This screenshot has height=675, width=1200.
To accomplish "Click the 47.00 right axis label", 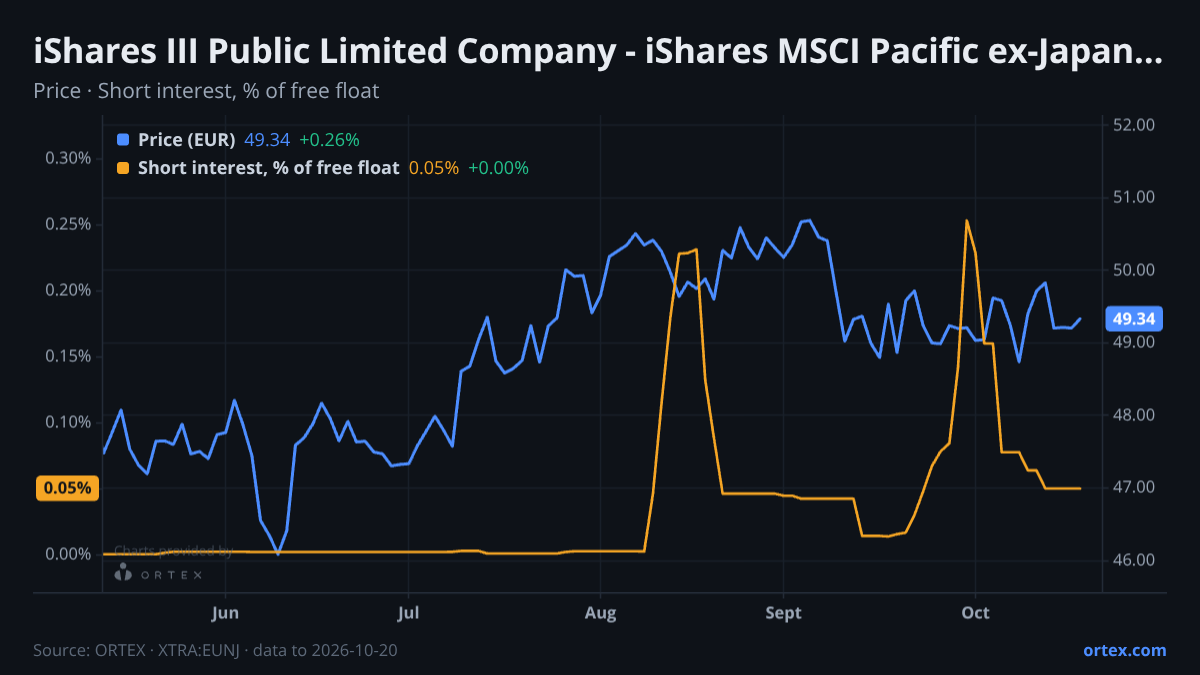I will point(1134,487).
